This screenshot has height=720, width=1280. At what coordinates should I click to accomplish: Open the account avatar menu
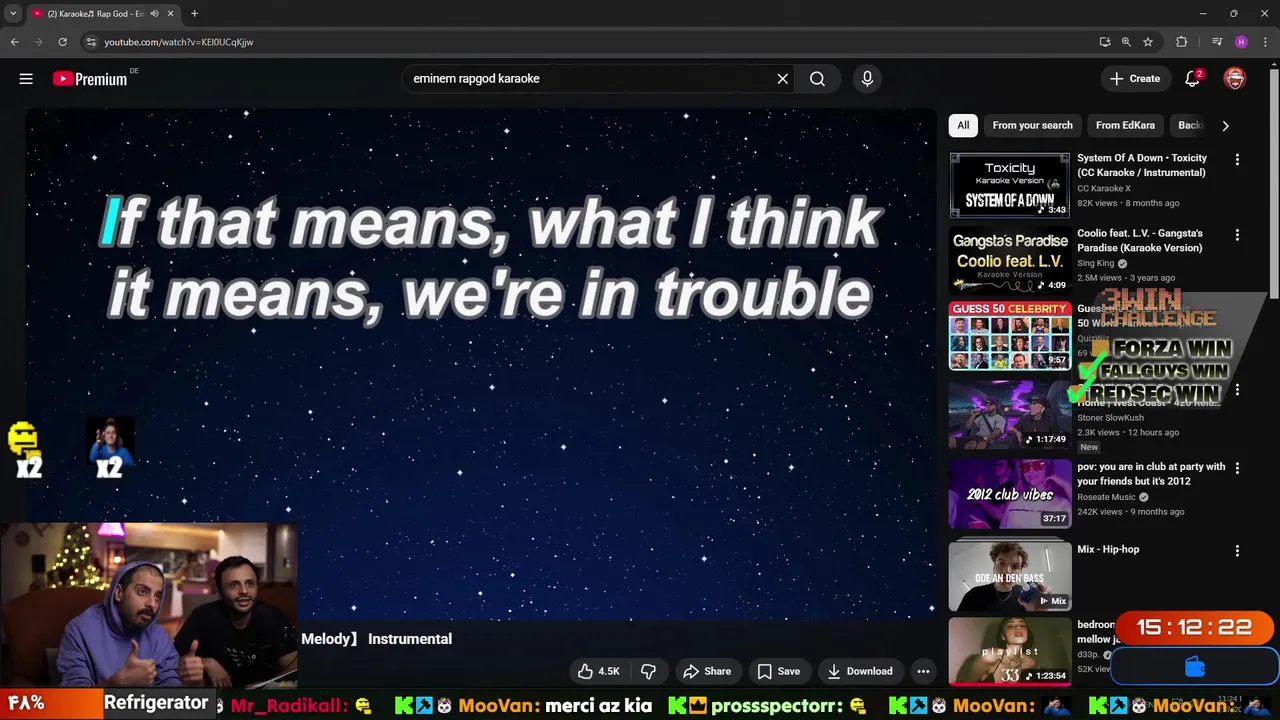(x=1235, y=79)
